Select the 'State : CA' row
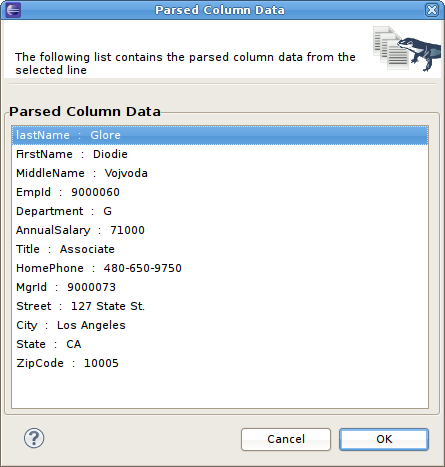445x467 pixels. [x=220, y=344]
